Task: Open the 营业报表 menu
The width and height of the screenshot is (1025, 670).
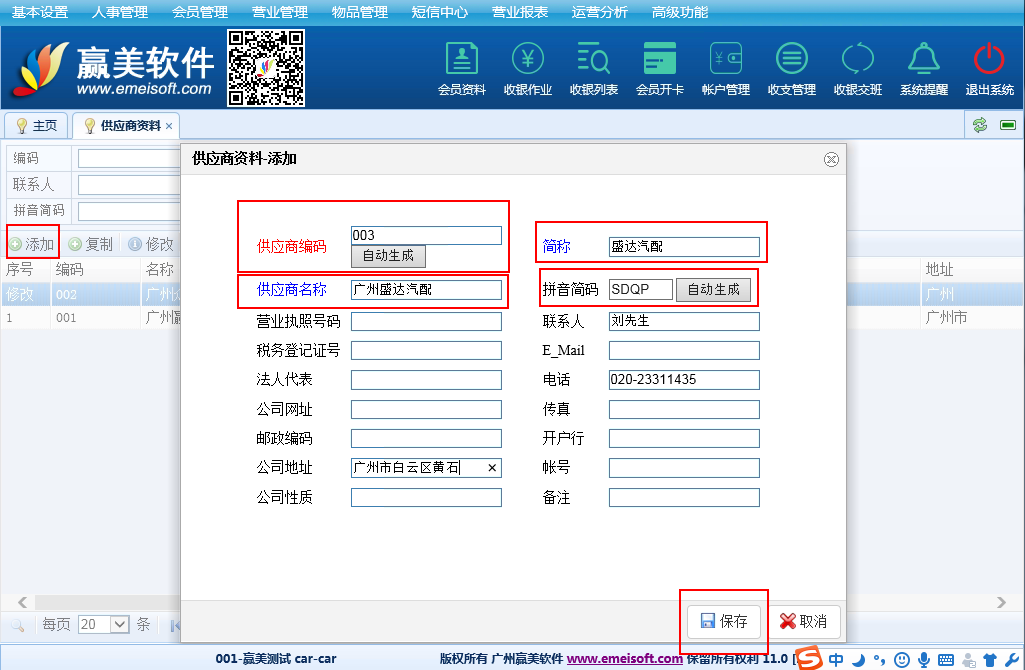Action: [519, 12]
